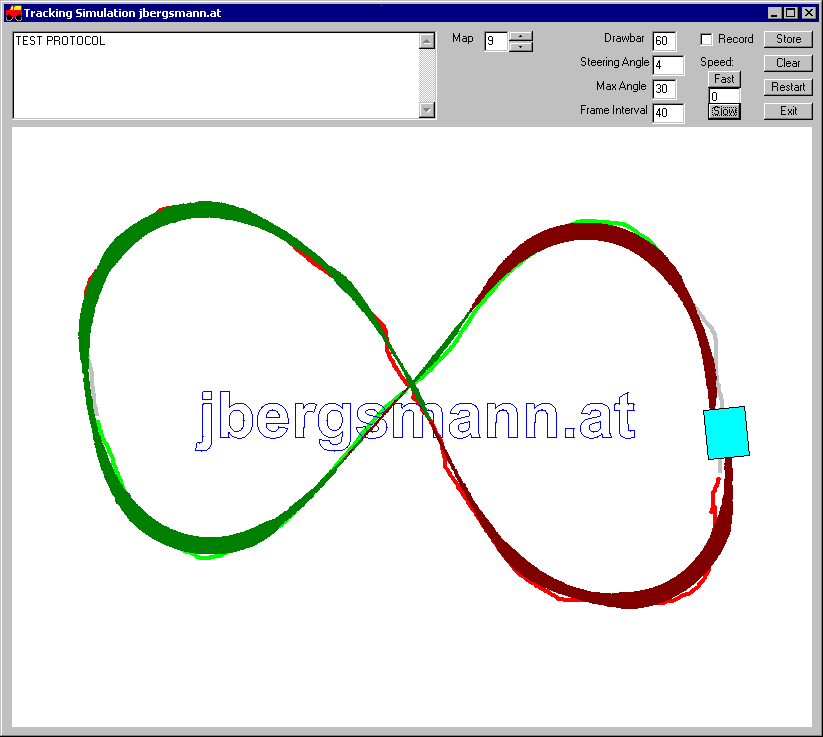Increase Map number with up spinner arrow
The height and width of the screenshot is (737, 823).
[521, 36]
